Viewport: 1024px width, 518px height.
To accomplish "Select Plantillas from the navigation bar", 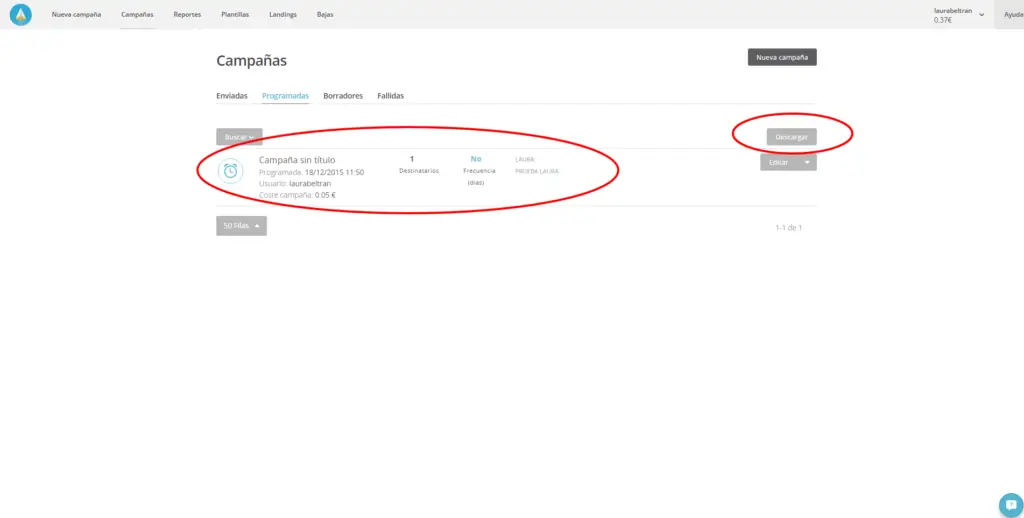I will click(235, 15).
